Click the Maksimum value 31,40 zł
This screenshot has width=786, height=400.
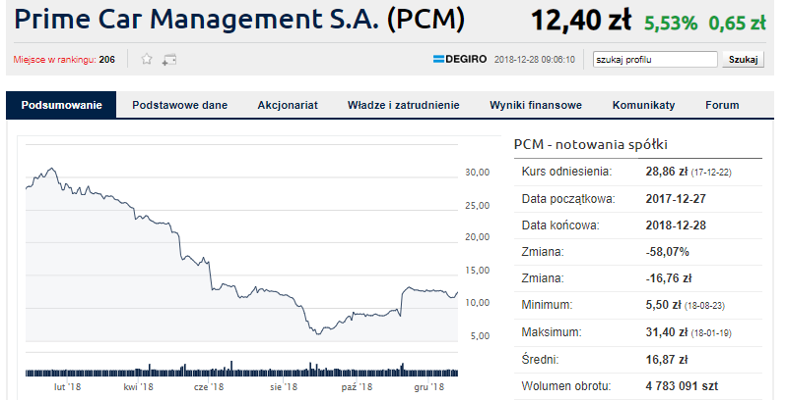click(666, 332)
